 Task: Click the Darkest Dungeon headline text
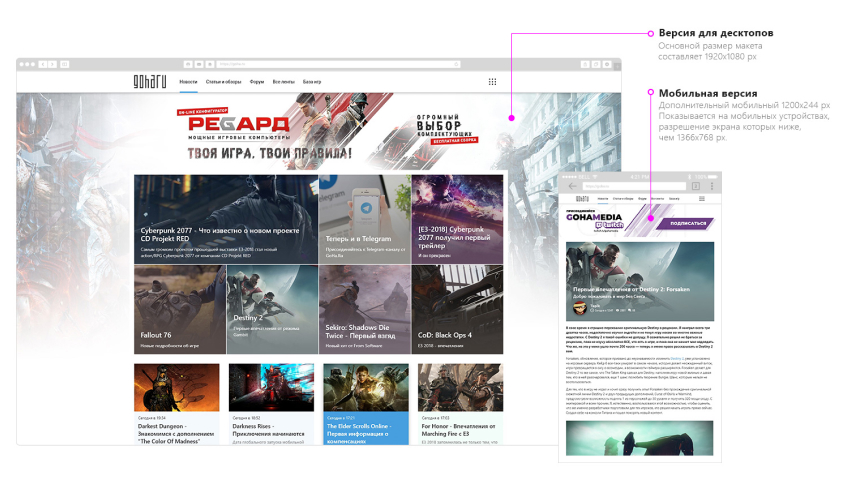tap(176, 434)
